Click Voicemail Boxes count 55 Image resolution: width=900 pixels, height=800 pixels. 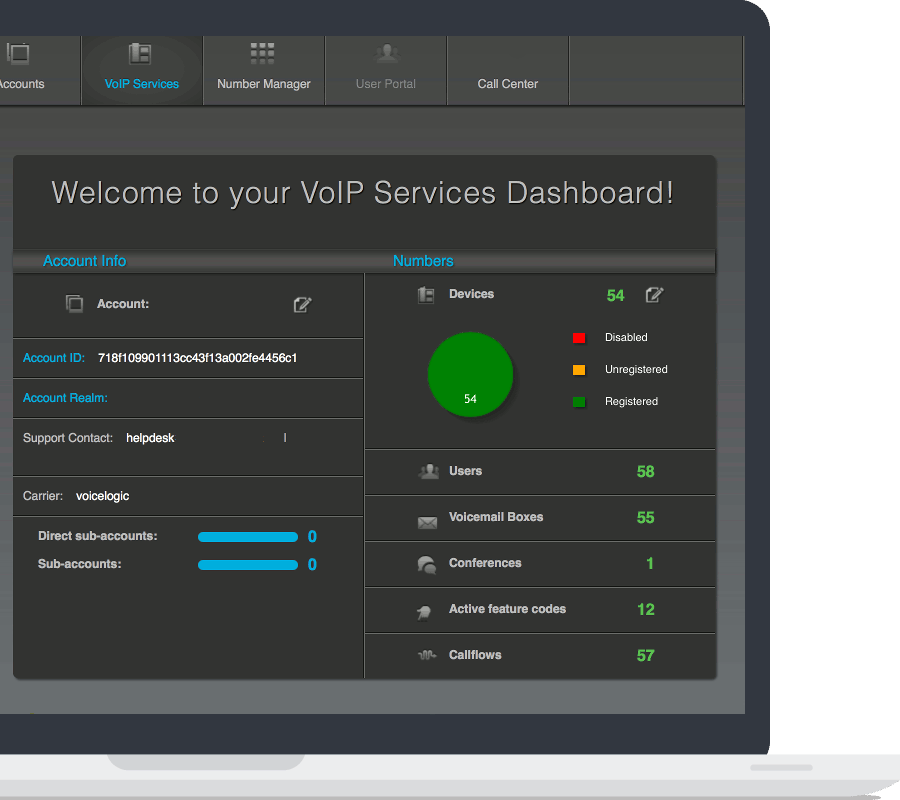[646, 518]
